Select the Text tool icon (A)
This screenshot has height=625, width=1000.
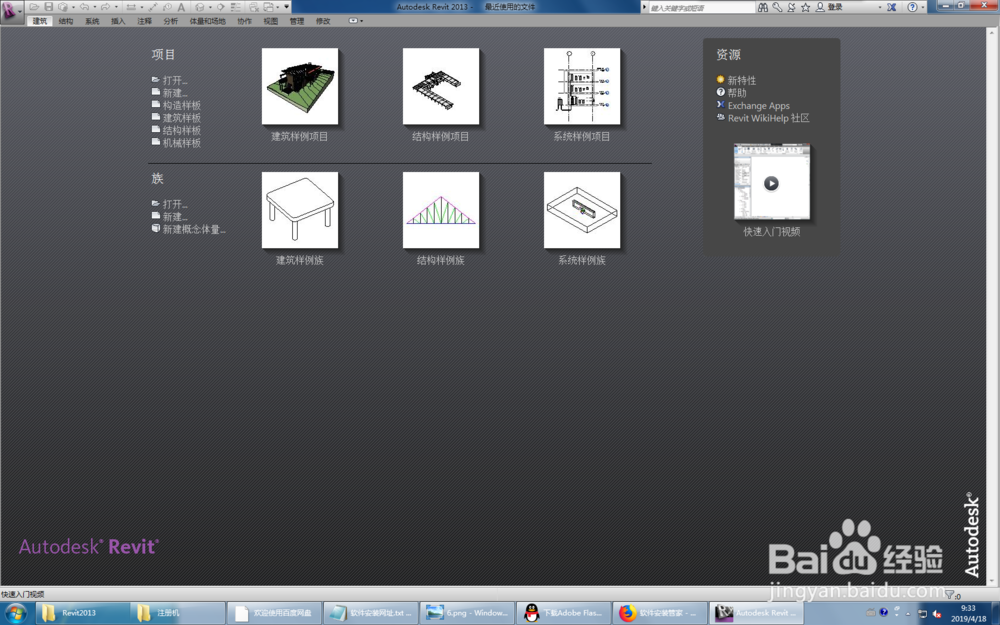tap(181, 7)
